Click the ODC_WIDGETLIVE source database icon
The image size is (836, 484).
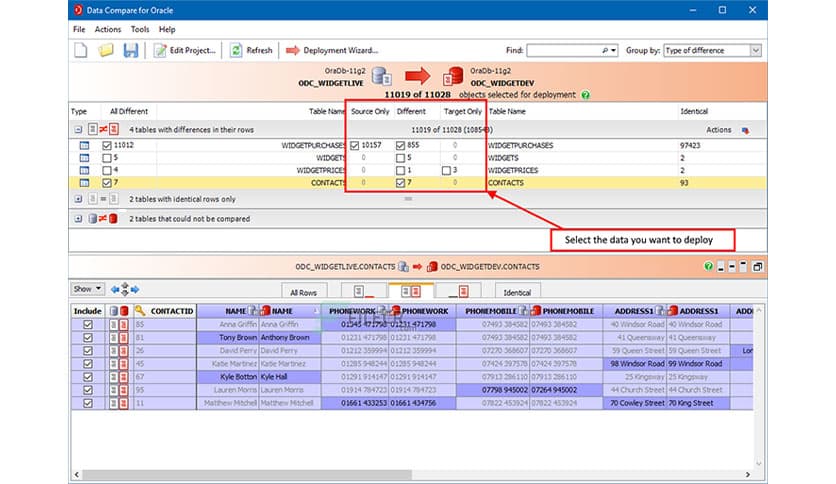382,76
